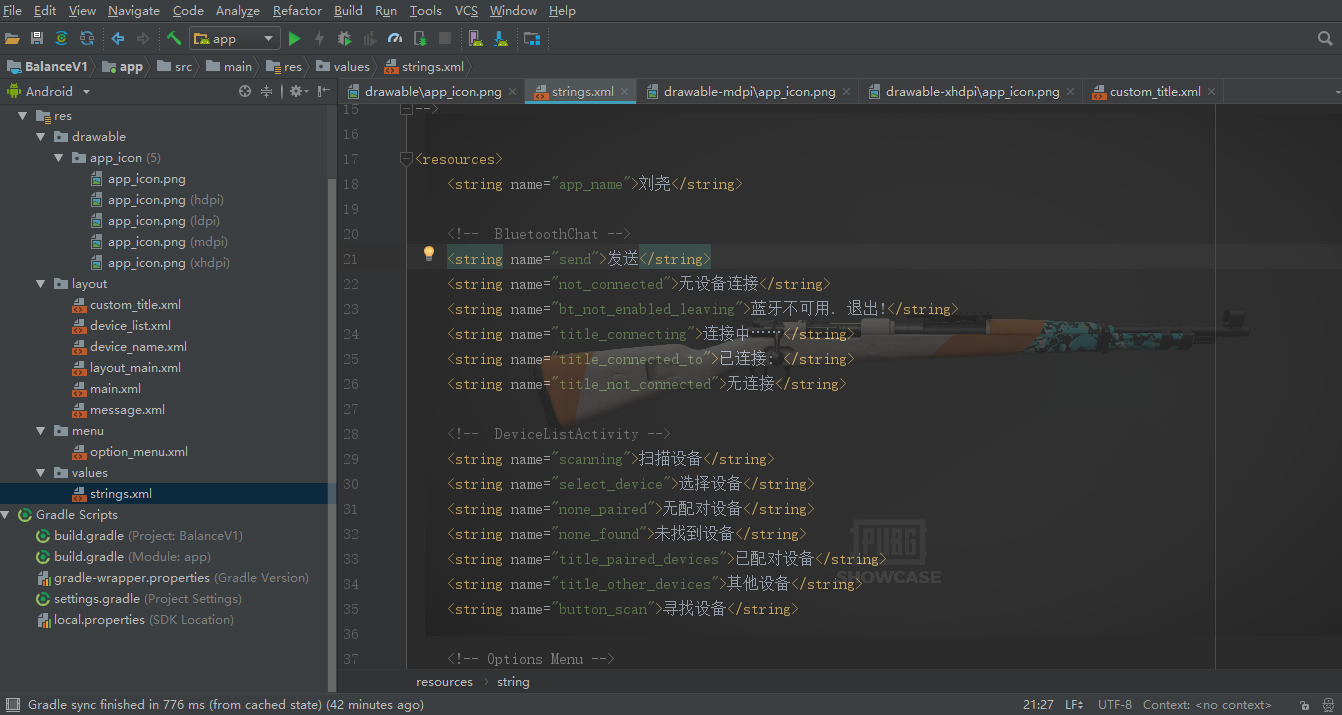Toggle read-only lock icon in the status bar

(1304, 705)
